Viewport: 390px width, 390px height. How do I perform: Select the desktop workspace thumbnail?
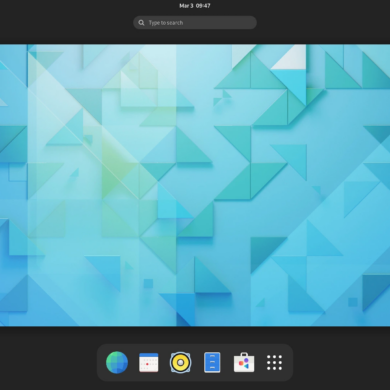(195, 185)
